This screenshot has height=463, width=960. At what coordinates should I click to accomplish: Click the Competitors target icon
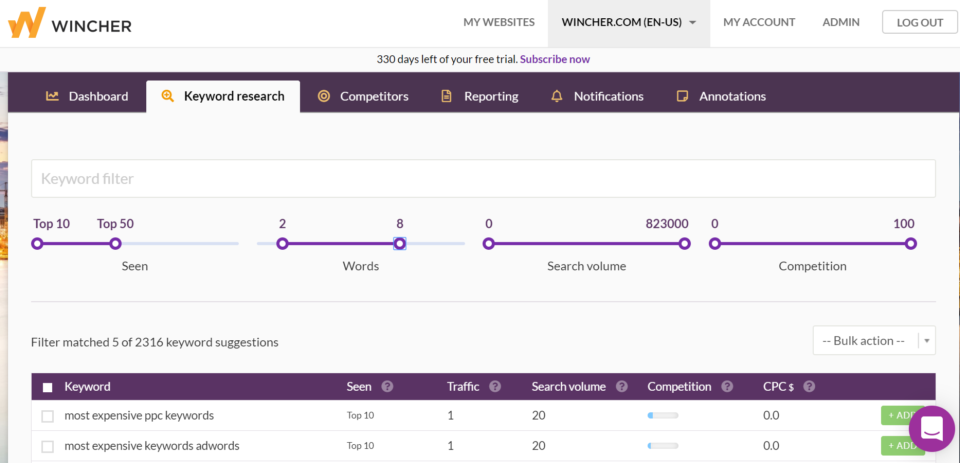[x=324, y=96]
